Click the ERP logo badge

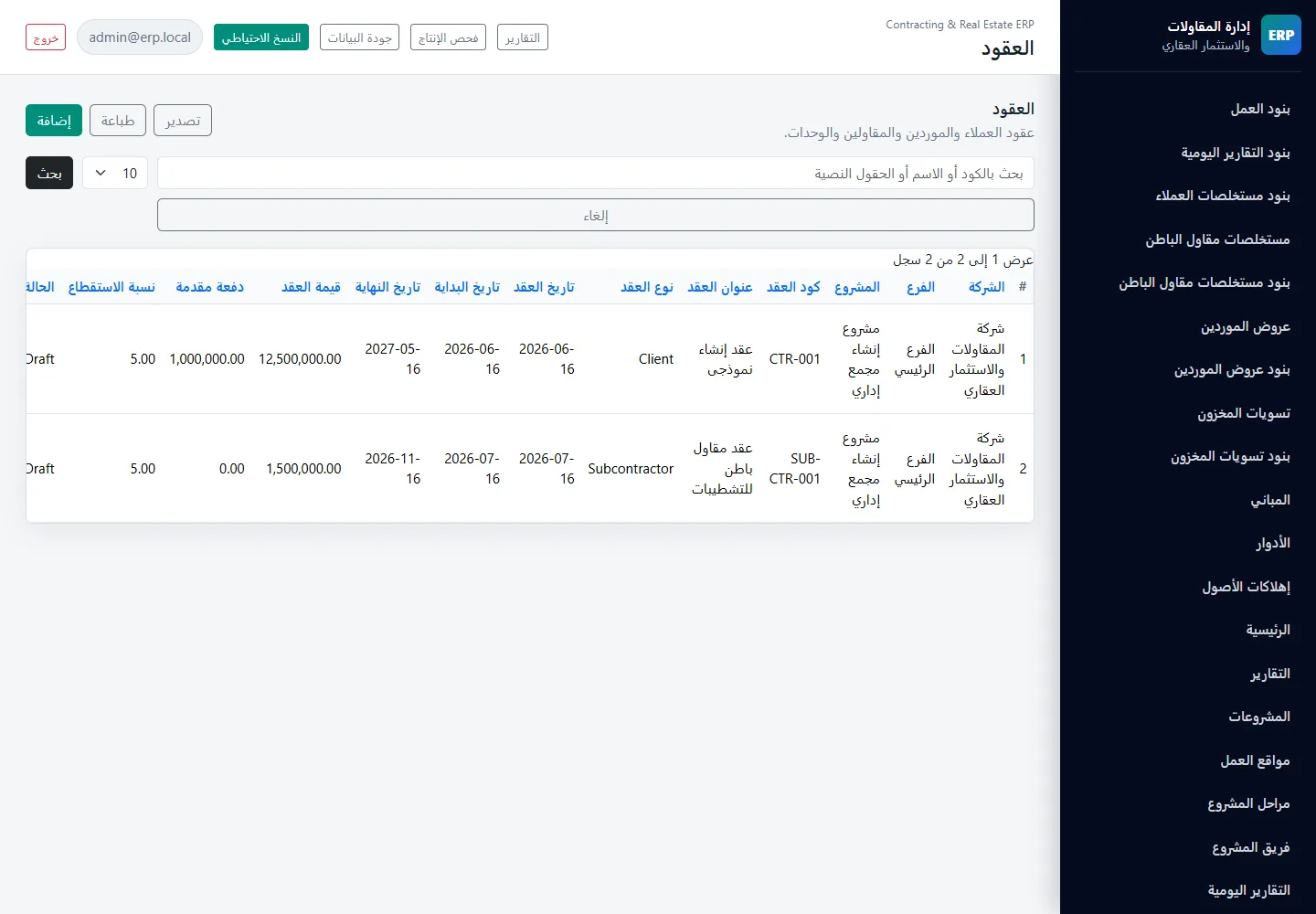tap(1281, 35)
